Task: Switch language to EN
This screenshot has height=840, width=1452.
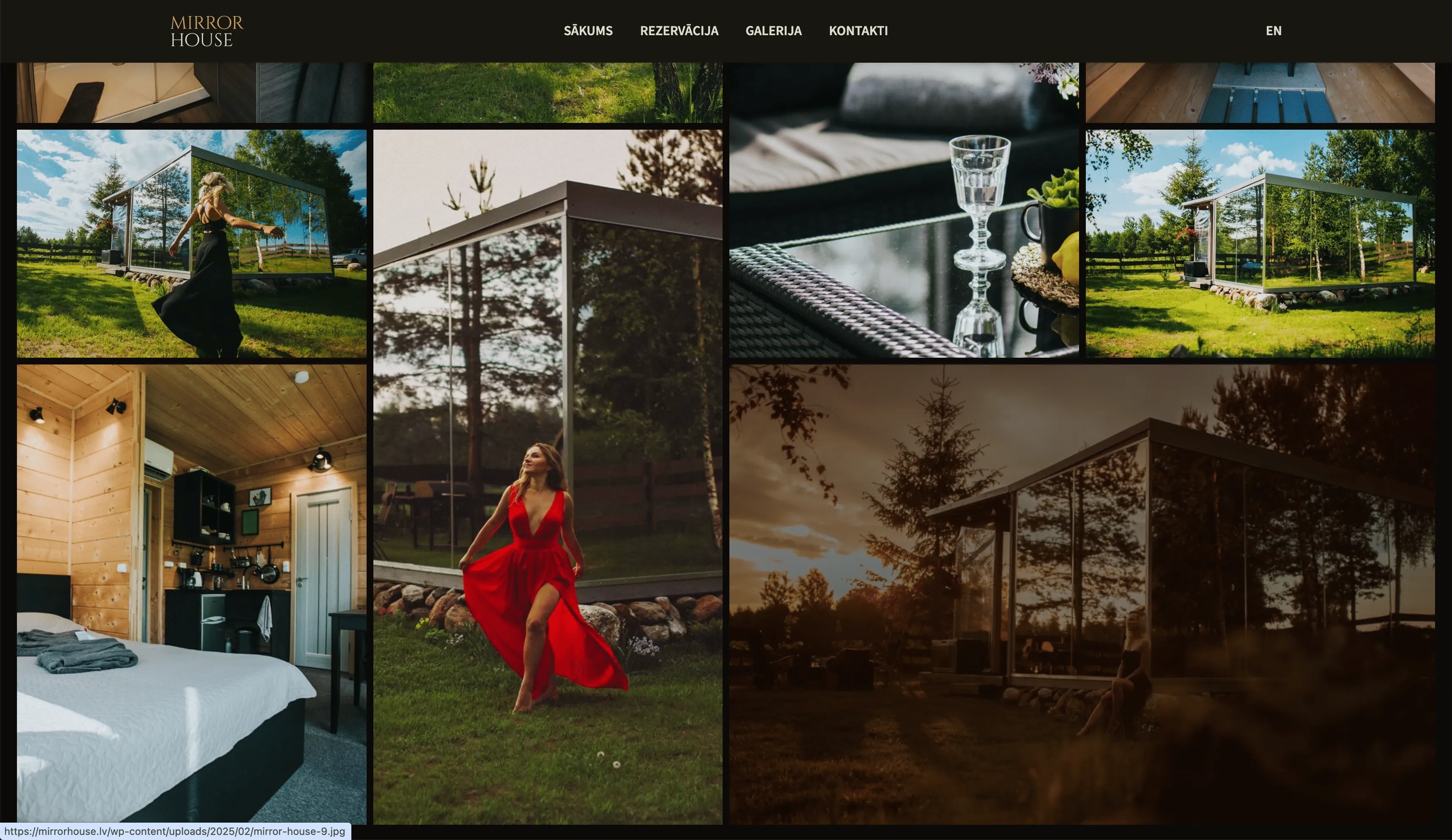Action: click(1274, 31)
